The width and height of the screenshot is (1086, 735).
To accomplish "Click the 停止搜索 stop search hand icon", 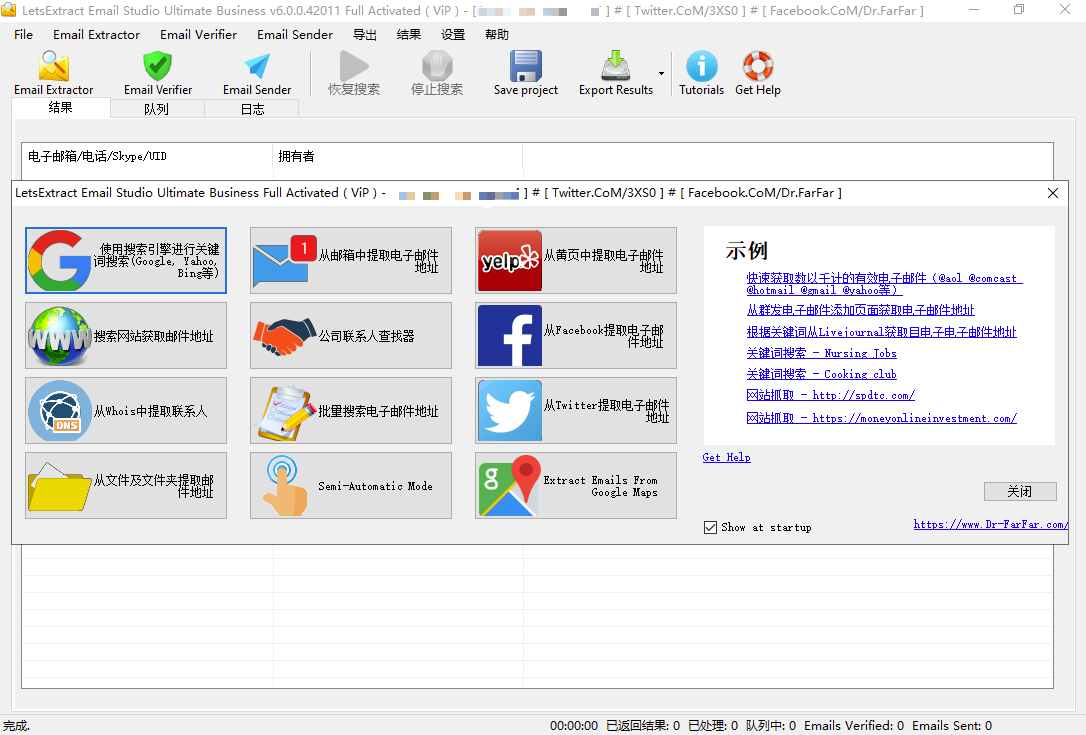I will click(437, 73).
